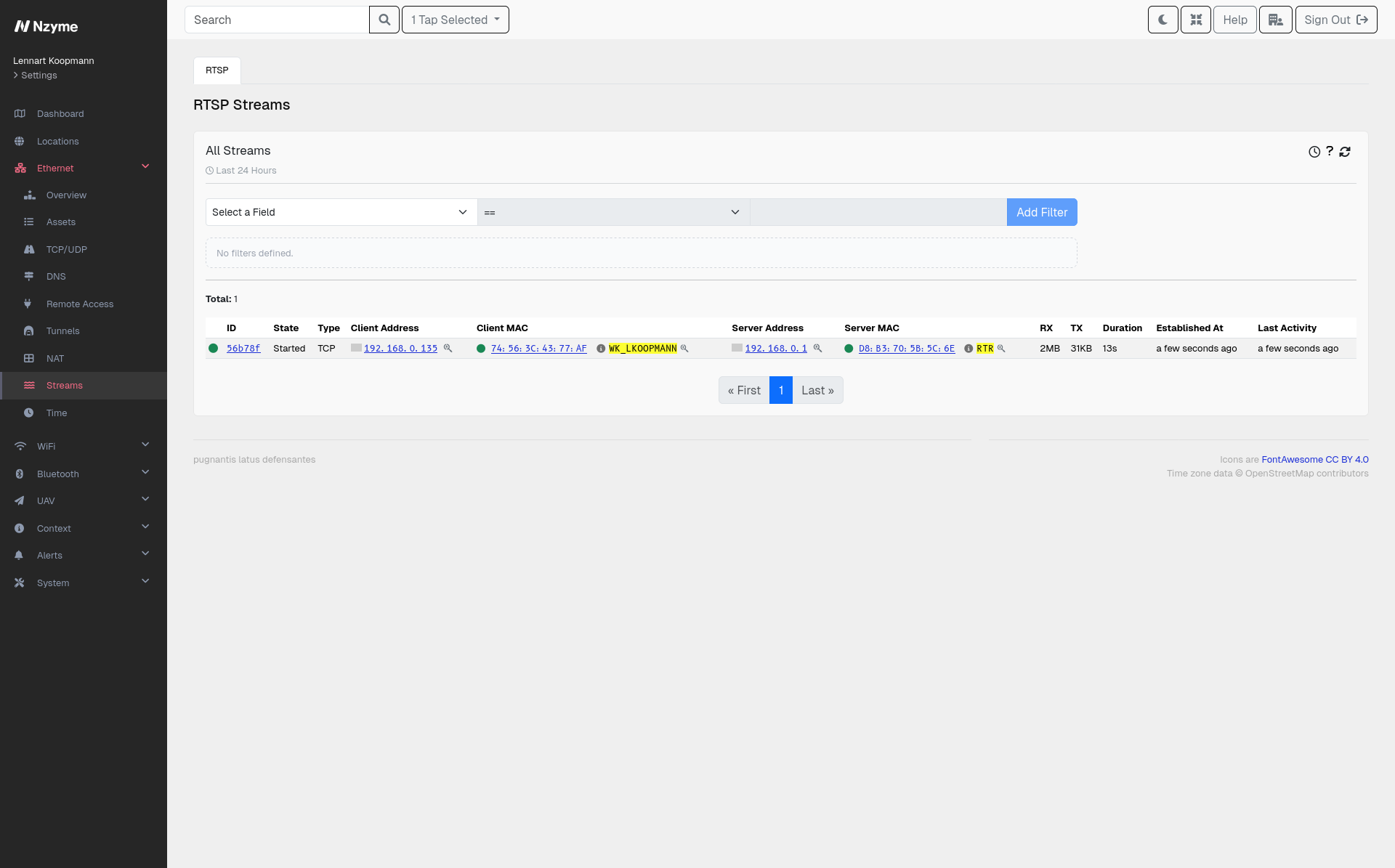The height and width of the screenshot is (868, 1395).
Task: Click the filter value input field
Action: (x=878, y=212)
